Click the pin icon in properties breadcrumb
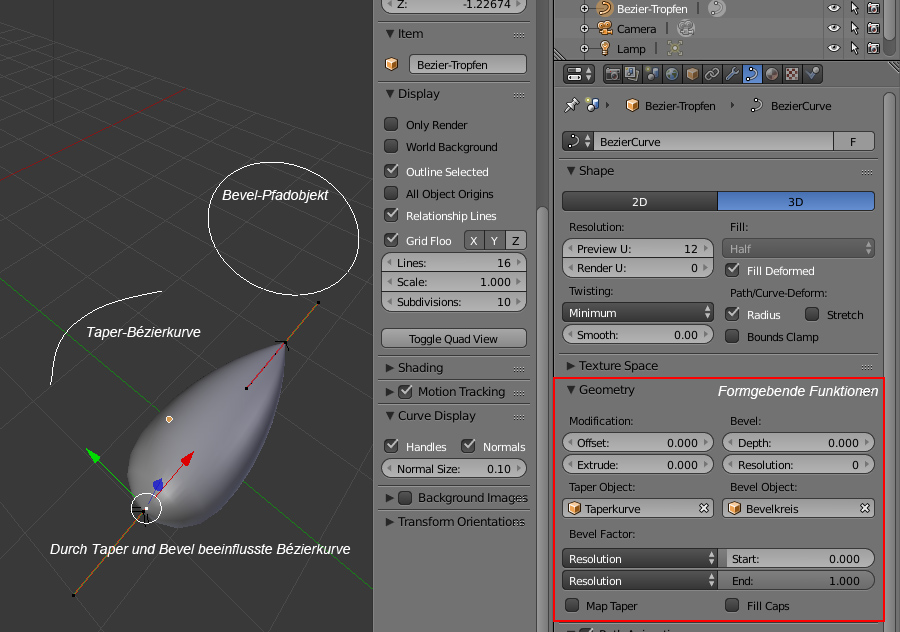This screenshot has height=632, width=900. tap(572, 105)
